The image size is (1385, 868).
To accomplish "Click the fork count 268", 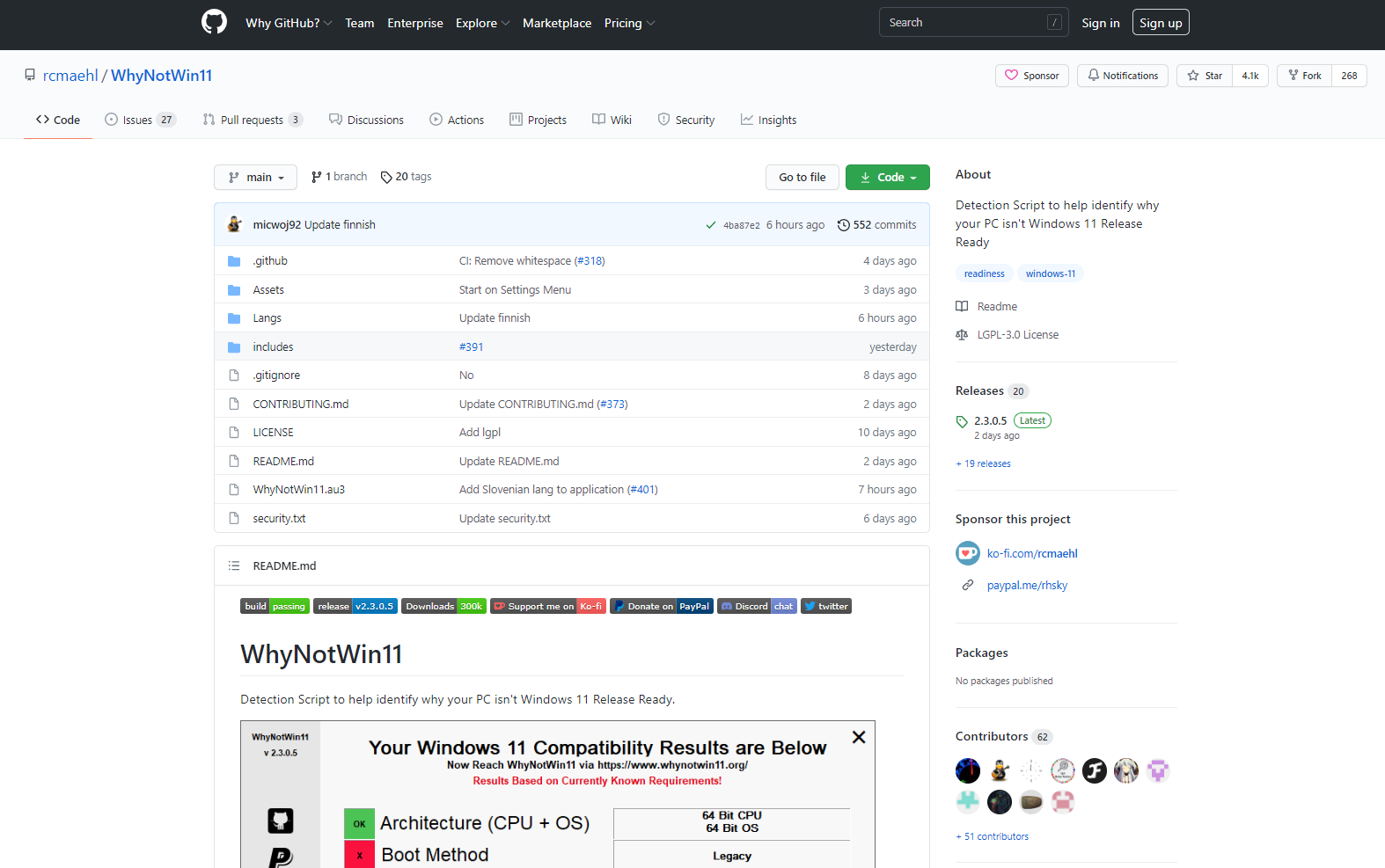I will click(1349, 76).
